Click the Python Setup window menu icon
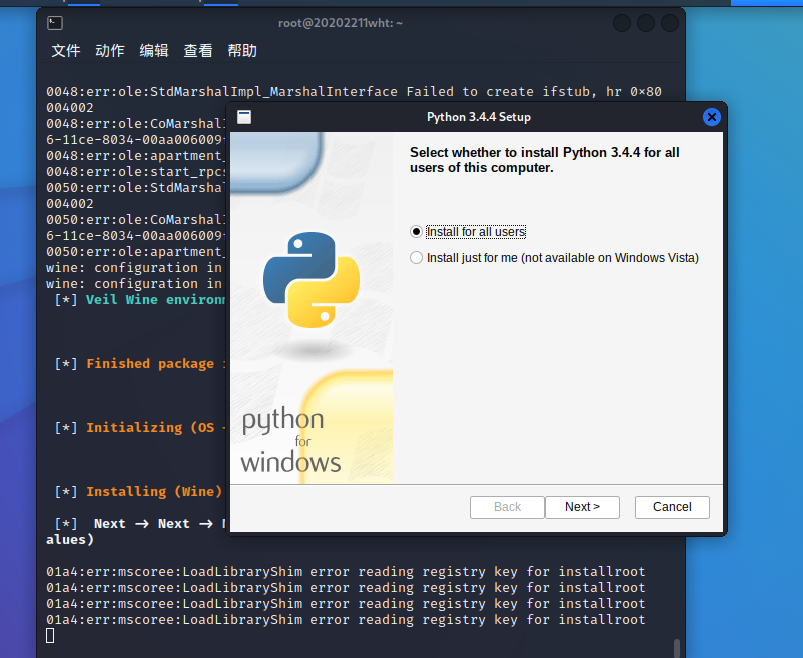This screenshot has height=658, width=803. [x=244, y=117]
